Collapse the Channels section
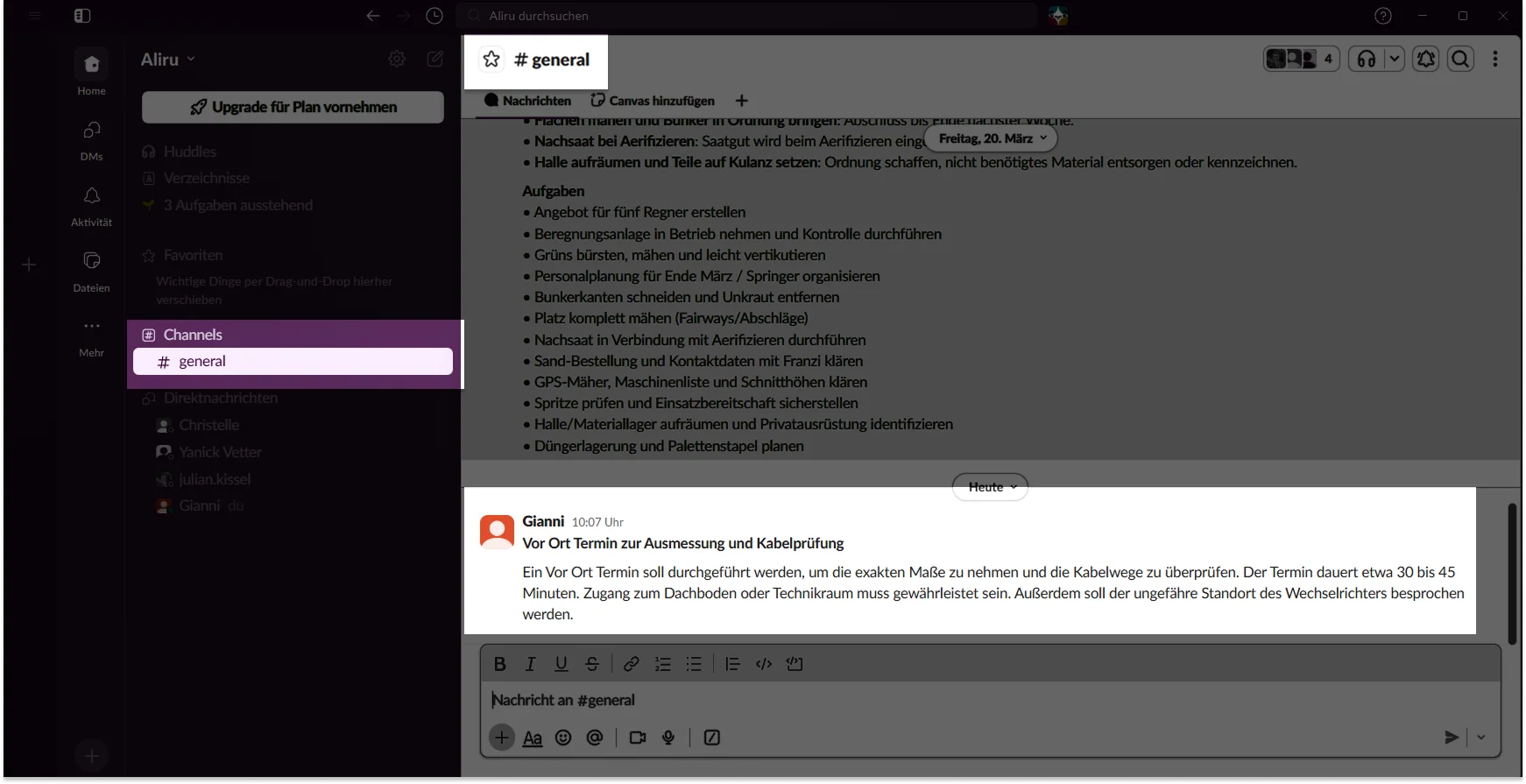 click(x=193, y=335)
